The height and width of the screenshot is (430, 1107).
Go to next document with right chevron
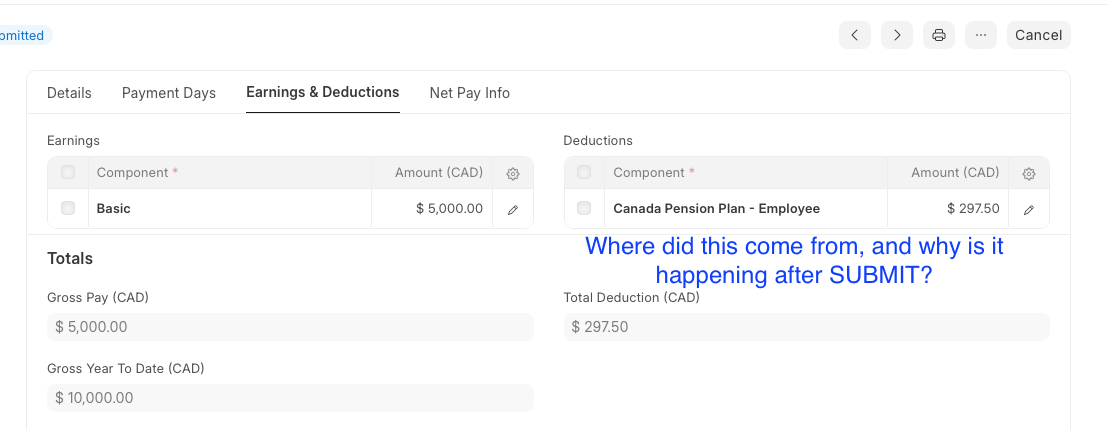tap(897, 35)
